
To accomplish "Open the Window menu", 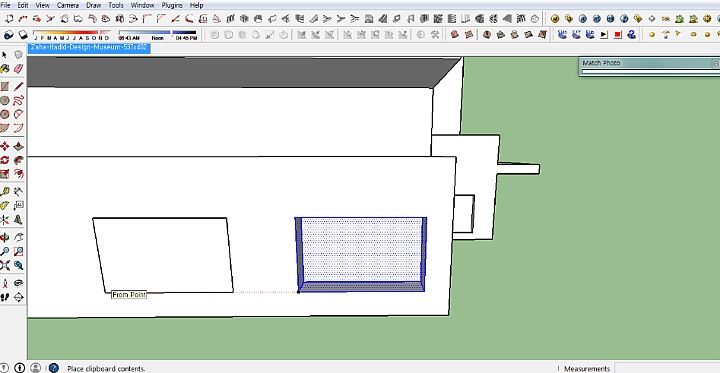I will pyautogui.click(x=142, y=5).
